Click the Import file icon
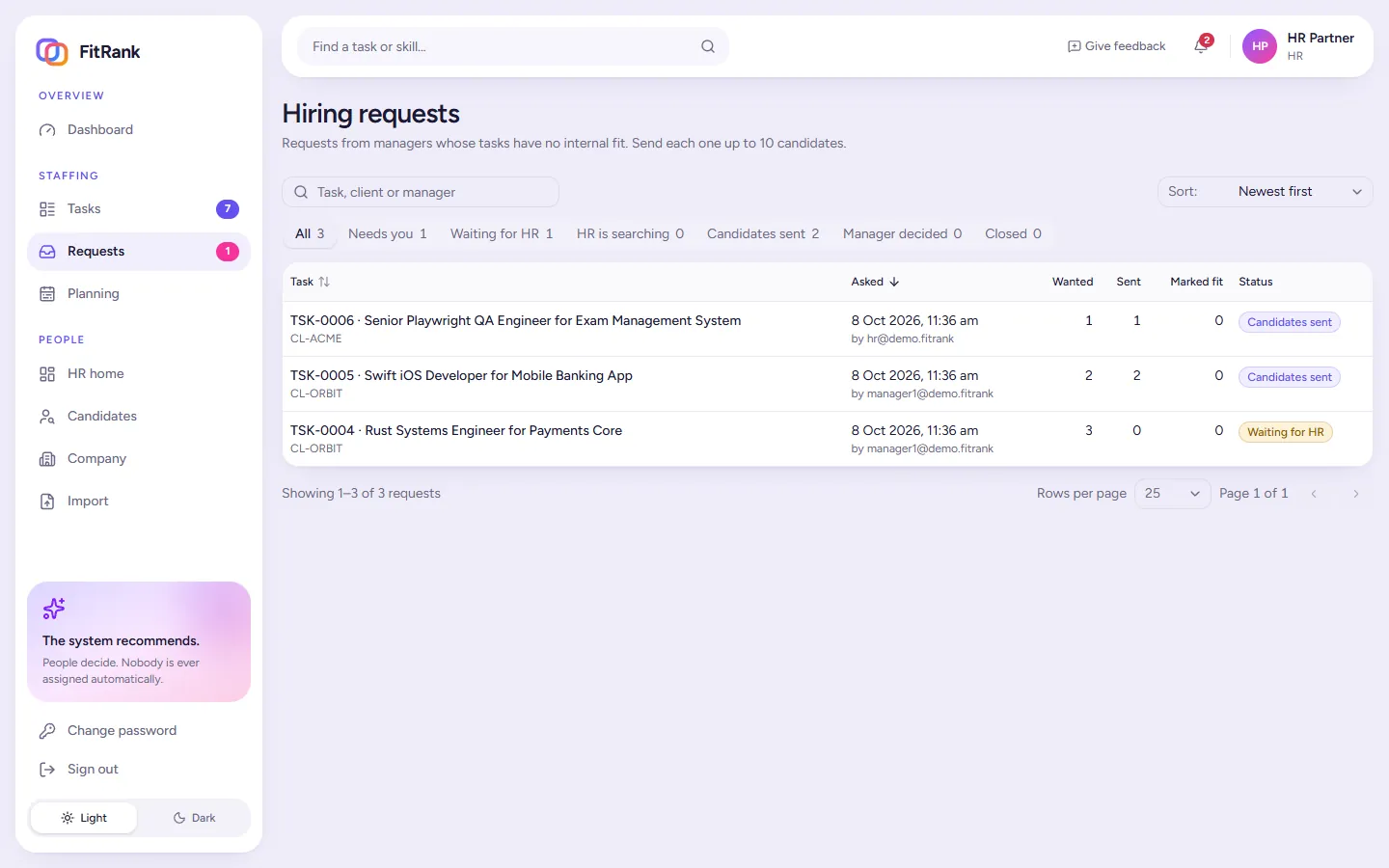 [47, 502]
